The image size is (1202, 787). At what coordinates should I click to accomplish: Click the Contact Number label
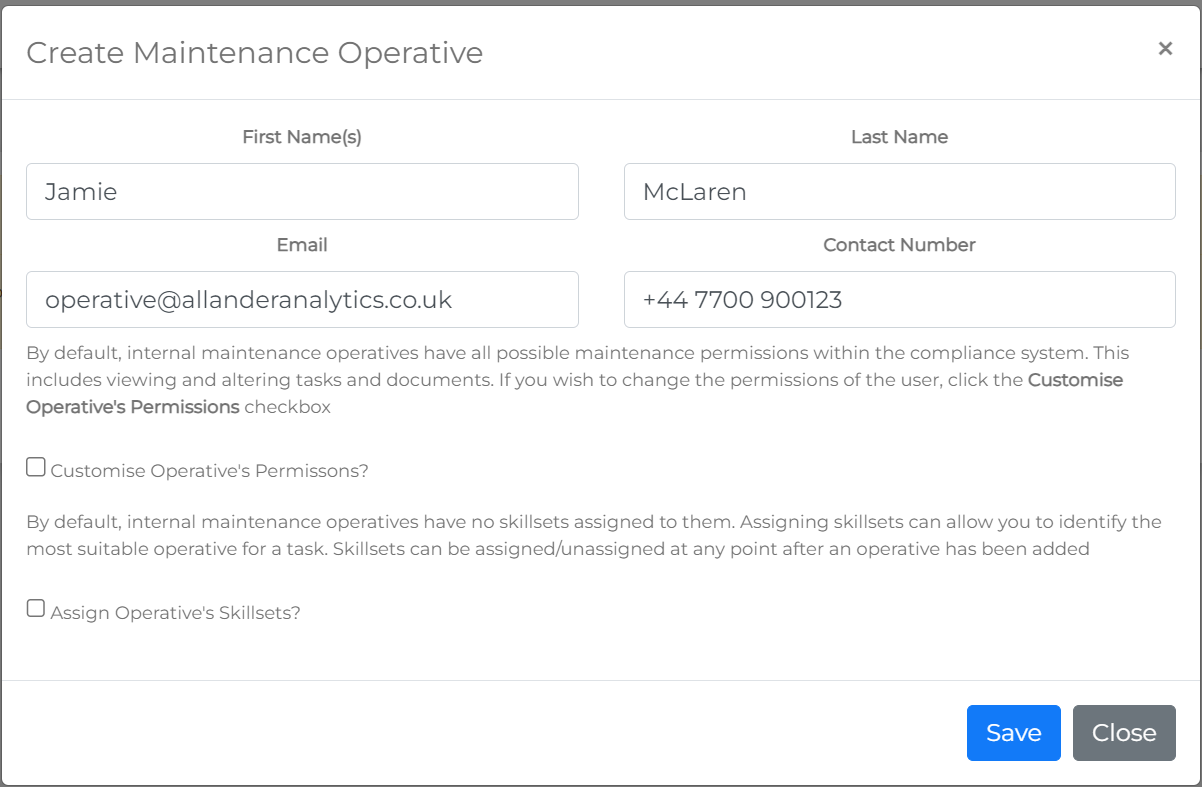coord(898,244)
